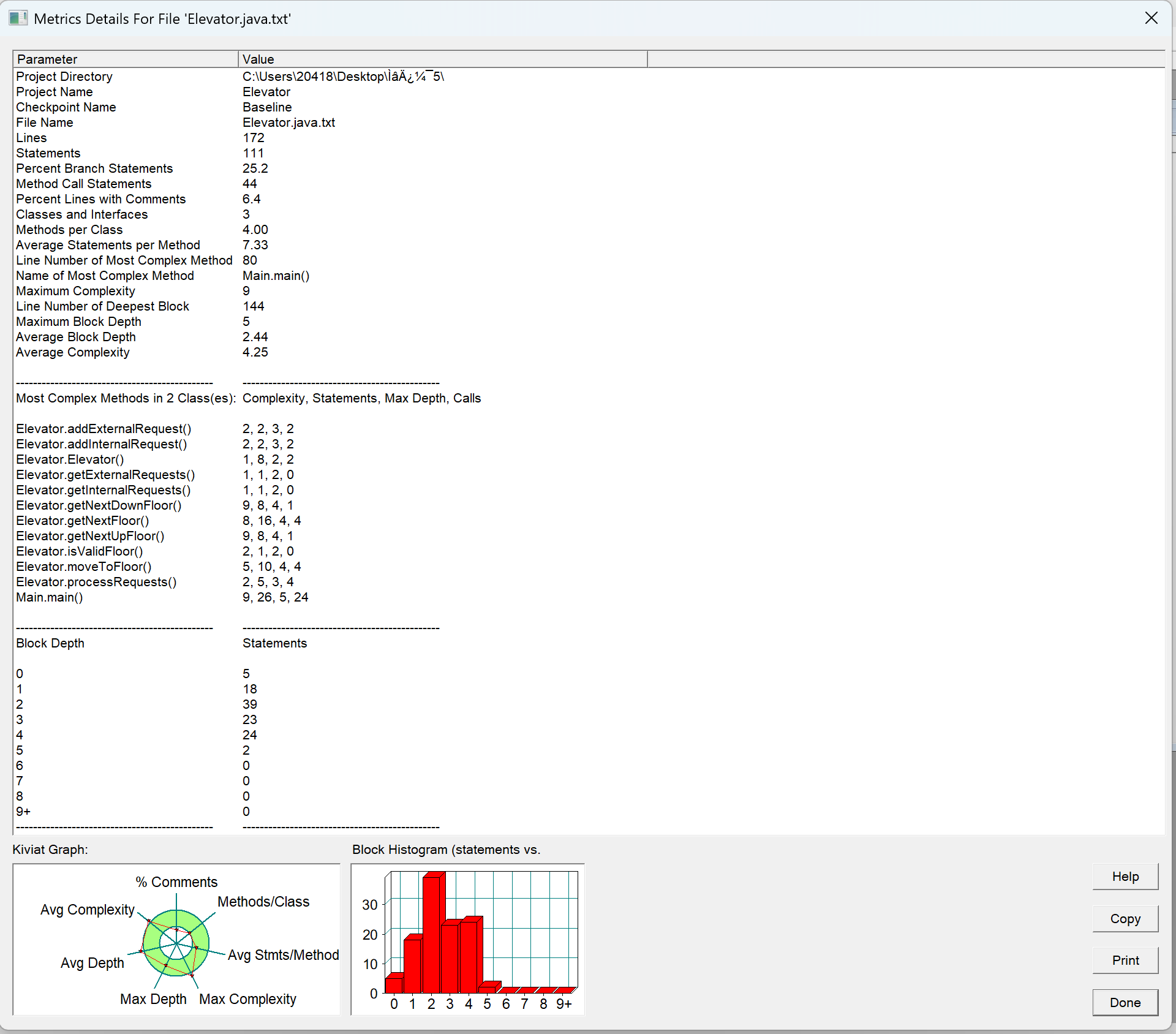Click the tallest histogram bar at depth 2
This screenshot has width=1176, height=1034.
431,934
